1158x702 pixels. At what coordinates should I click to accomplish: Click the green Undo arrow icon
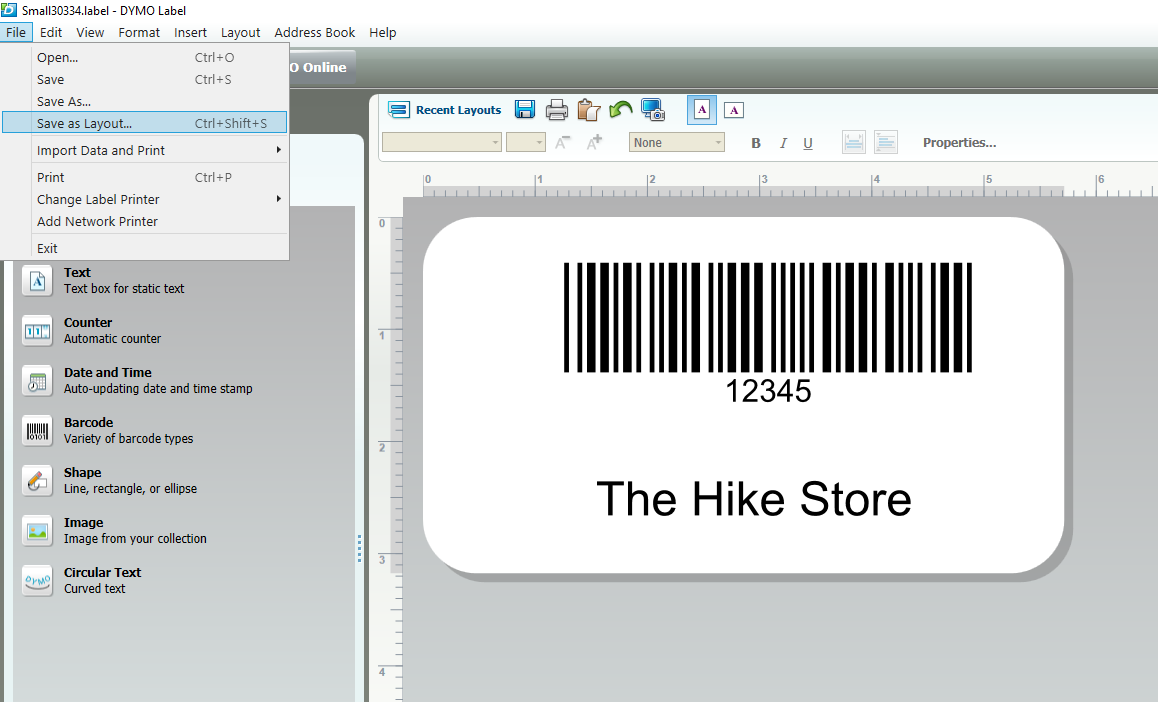(x=621, y=110)
